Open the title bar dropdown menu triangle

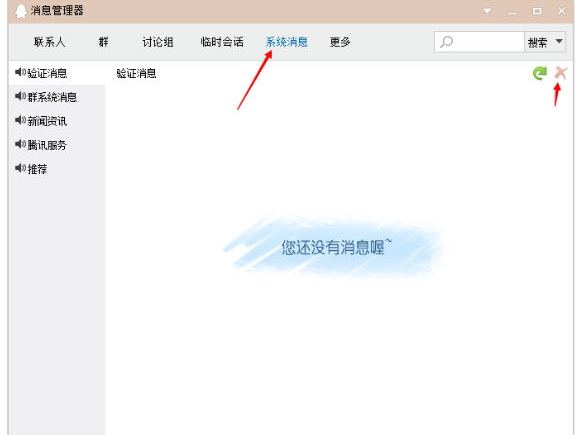click(x=488, y=11)
